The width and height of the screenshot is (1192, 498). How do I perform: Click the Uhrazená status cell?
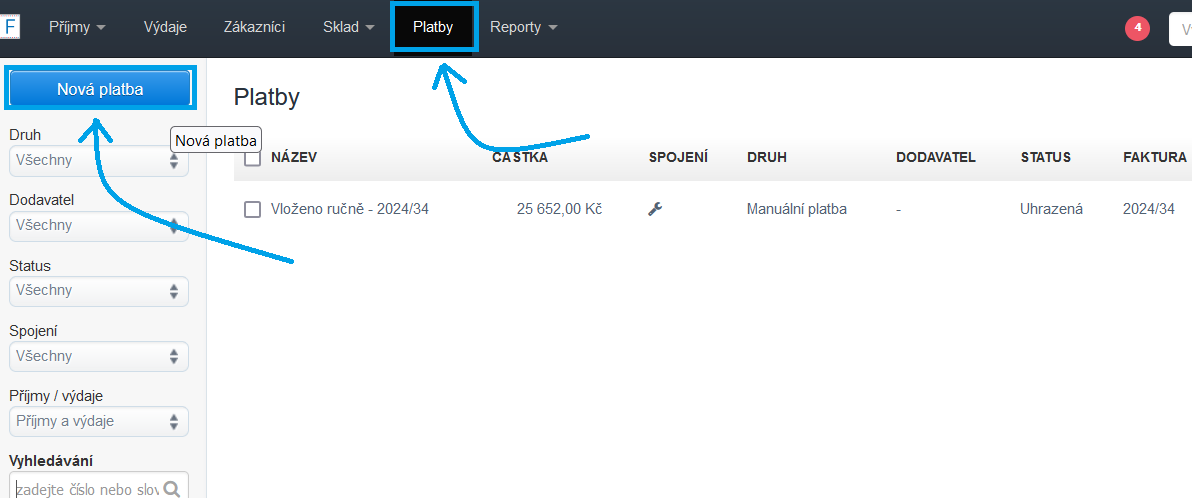point(1051,209)
